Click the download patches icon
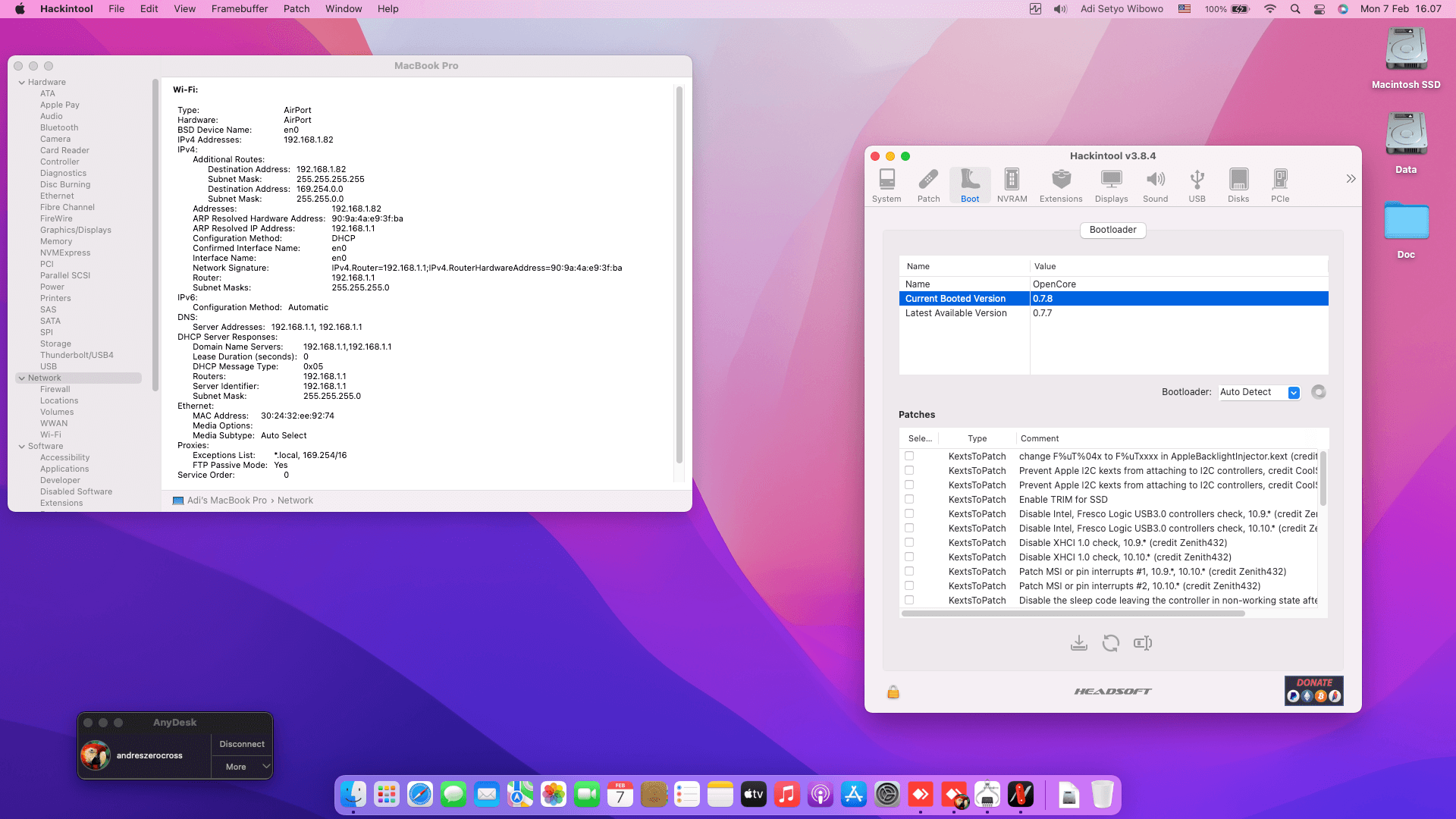1456x819 pixels. click(x=1078, y=643)
